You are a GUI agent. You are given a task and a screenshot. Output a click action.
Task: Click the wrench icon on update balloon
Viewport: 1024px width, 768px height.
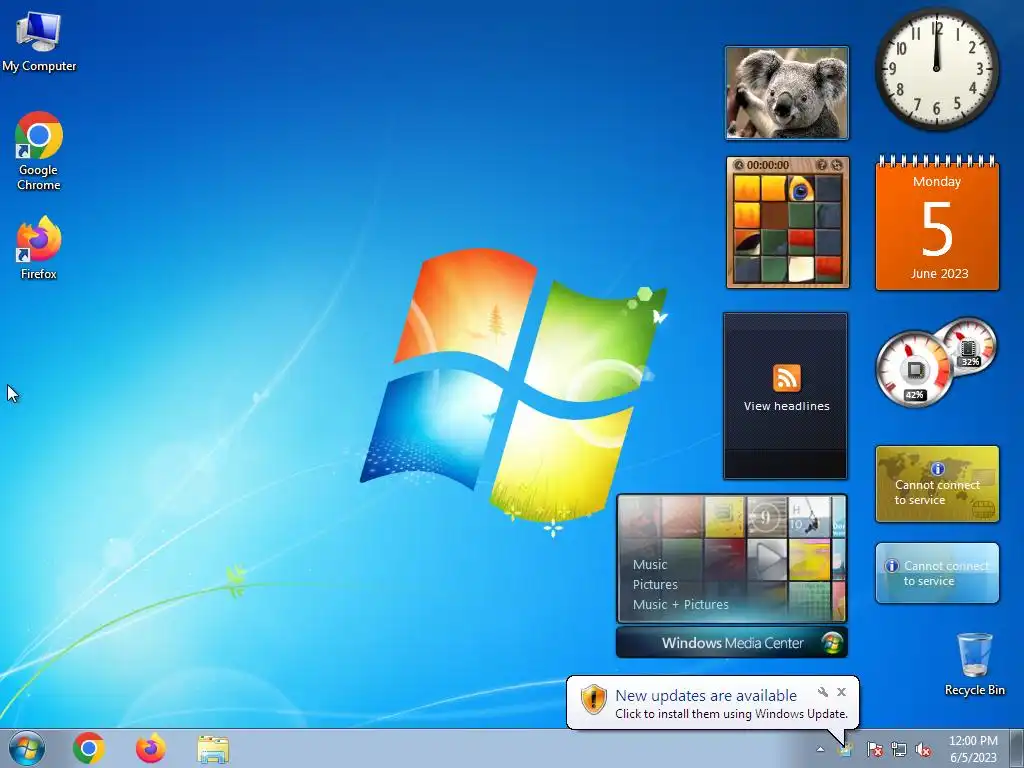coord(823,692)
